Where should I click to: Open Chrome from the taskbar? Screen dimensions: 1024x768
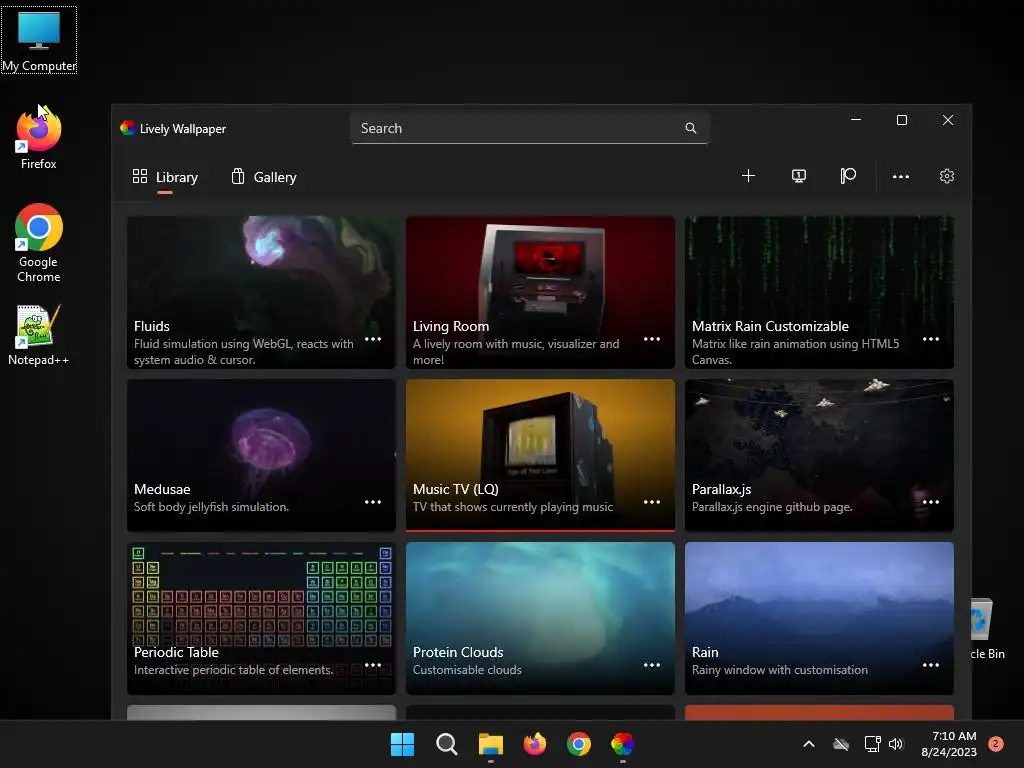[x=579, y=744]
